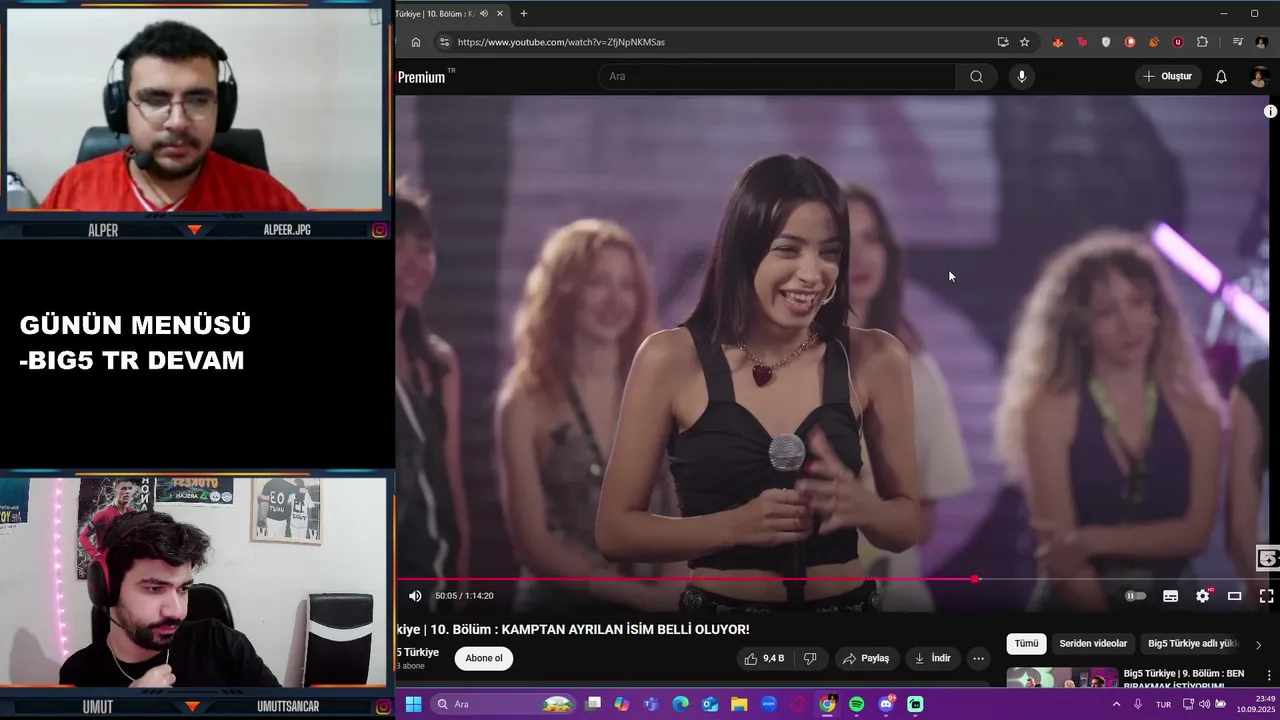Click the İndir download button
The image size is (1280, 720).
coord(932,658)
